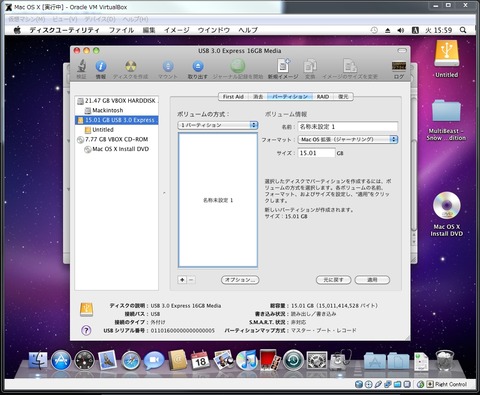Viewport: 480px width, 395px height.
Task: Open the Format dropdown (Mac OS Extended Journaled)
Action: (x=348, y=139)
